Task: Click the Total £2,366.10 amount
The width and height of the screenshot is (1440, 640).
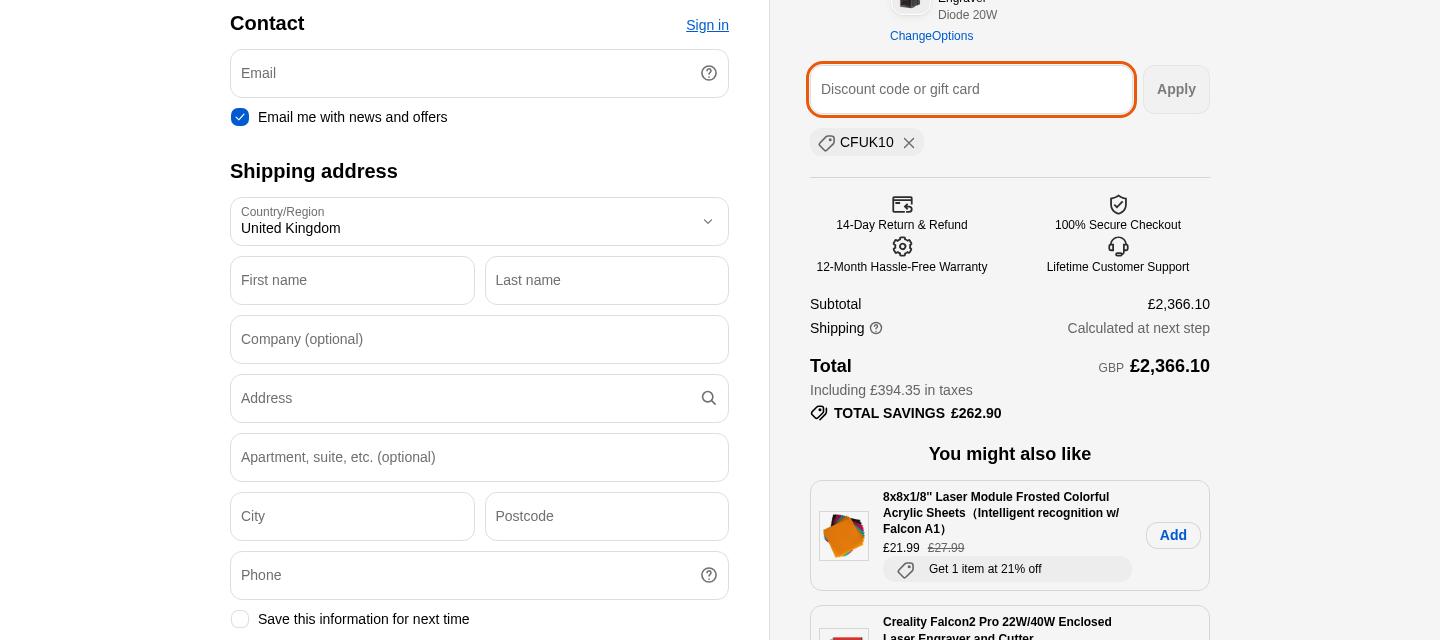Action: tap(1170, 366)
